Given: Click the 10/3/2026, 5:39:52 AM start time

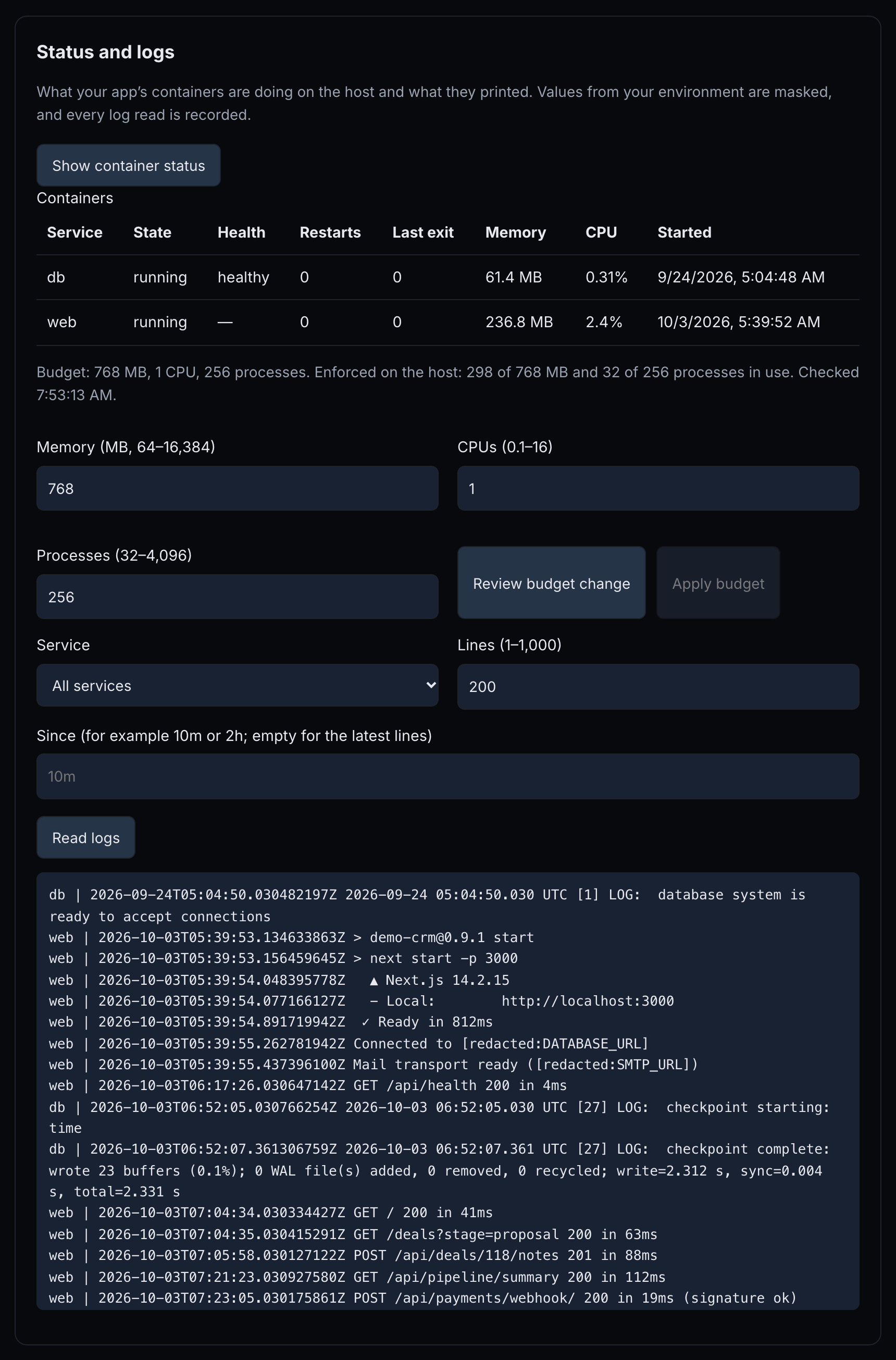Looking at the screenshot, I should point(739,323).
